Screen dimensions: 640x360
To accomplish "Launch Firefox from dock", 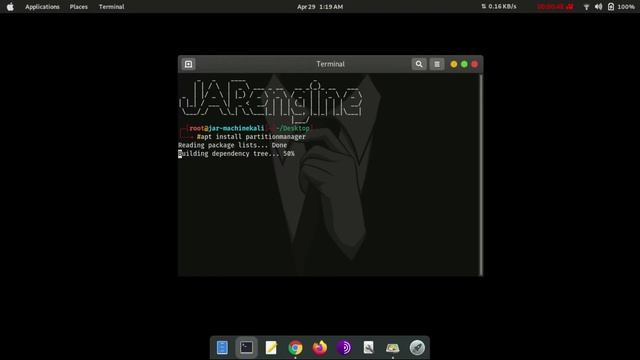I will pyautogui.click(x=320, y=347).
